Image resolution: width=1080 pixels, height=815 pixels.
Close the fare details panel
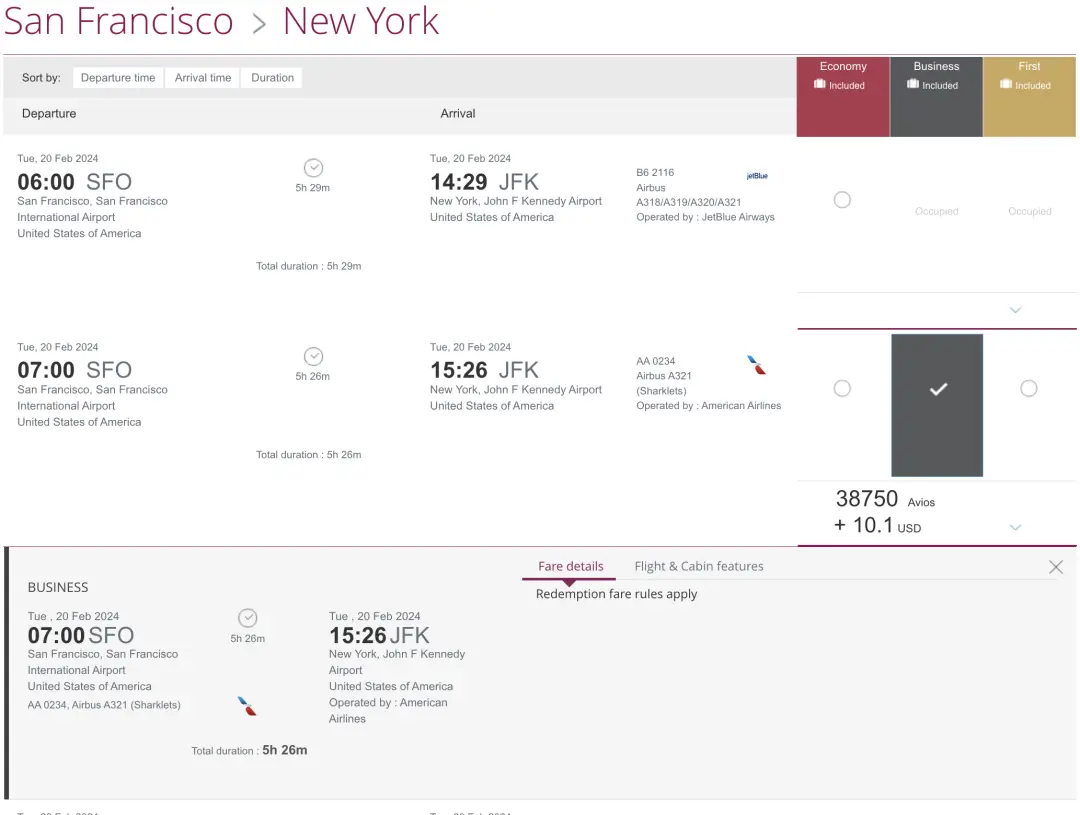(x=1056, y=567)
